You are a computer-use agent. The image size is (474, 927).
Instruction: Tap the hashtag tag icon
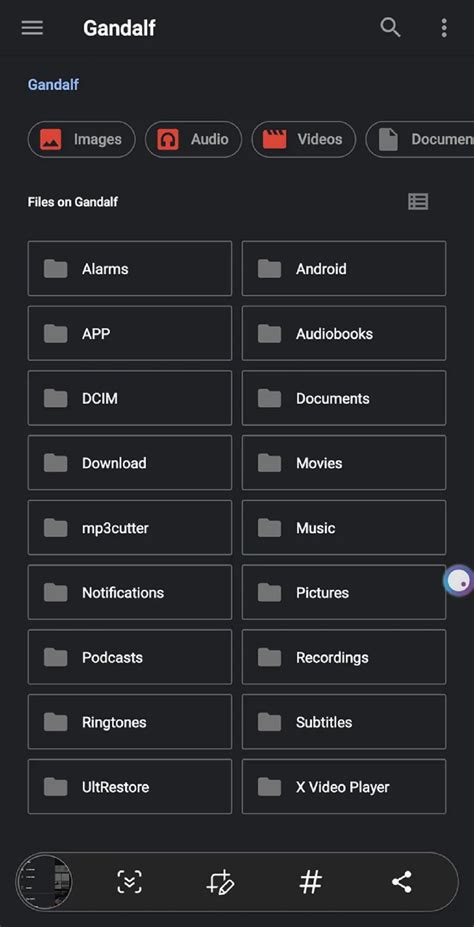311,883
